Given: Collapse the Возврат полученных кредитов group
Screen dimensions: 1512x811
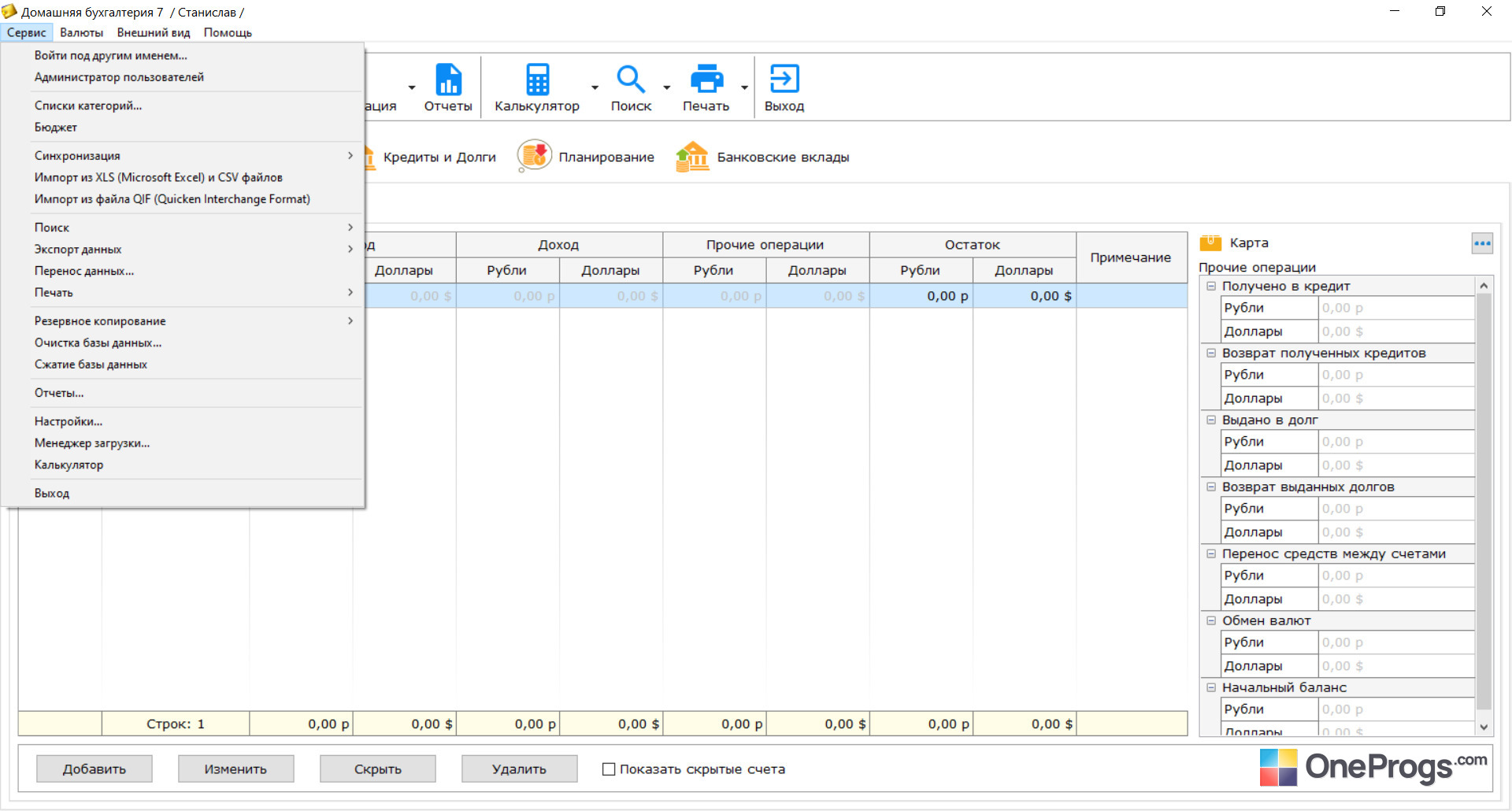Looking at the screenshot, I should tap(1211, 353).
